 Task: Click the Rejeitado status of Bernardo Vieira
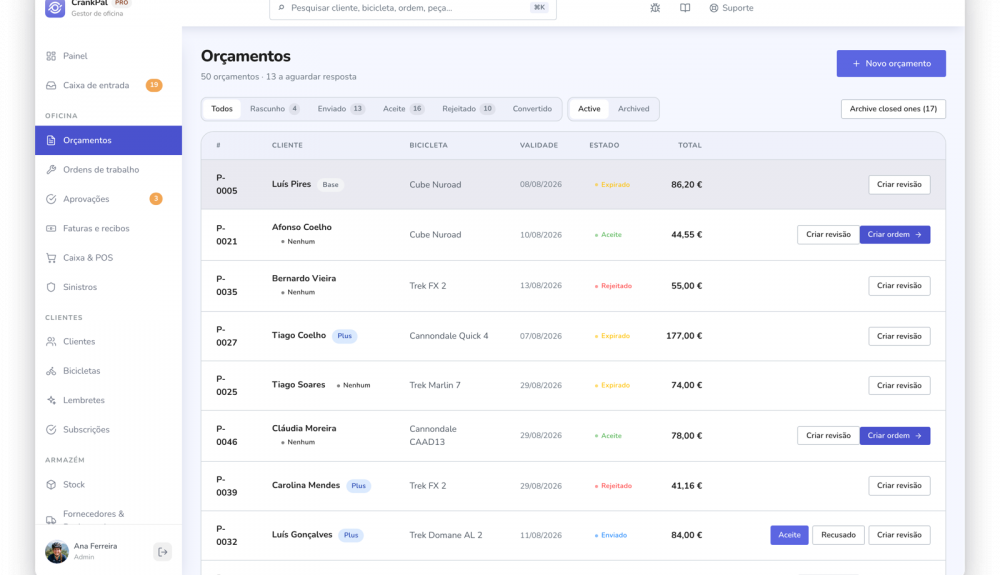coord(614,286)
